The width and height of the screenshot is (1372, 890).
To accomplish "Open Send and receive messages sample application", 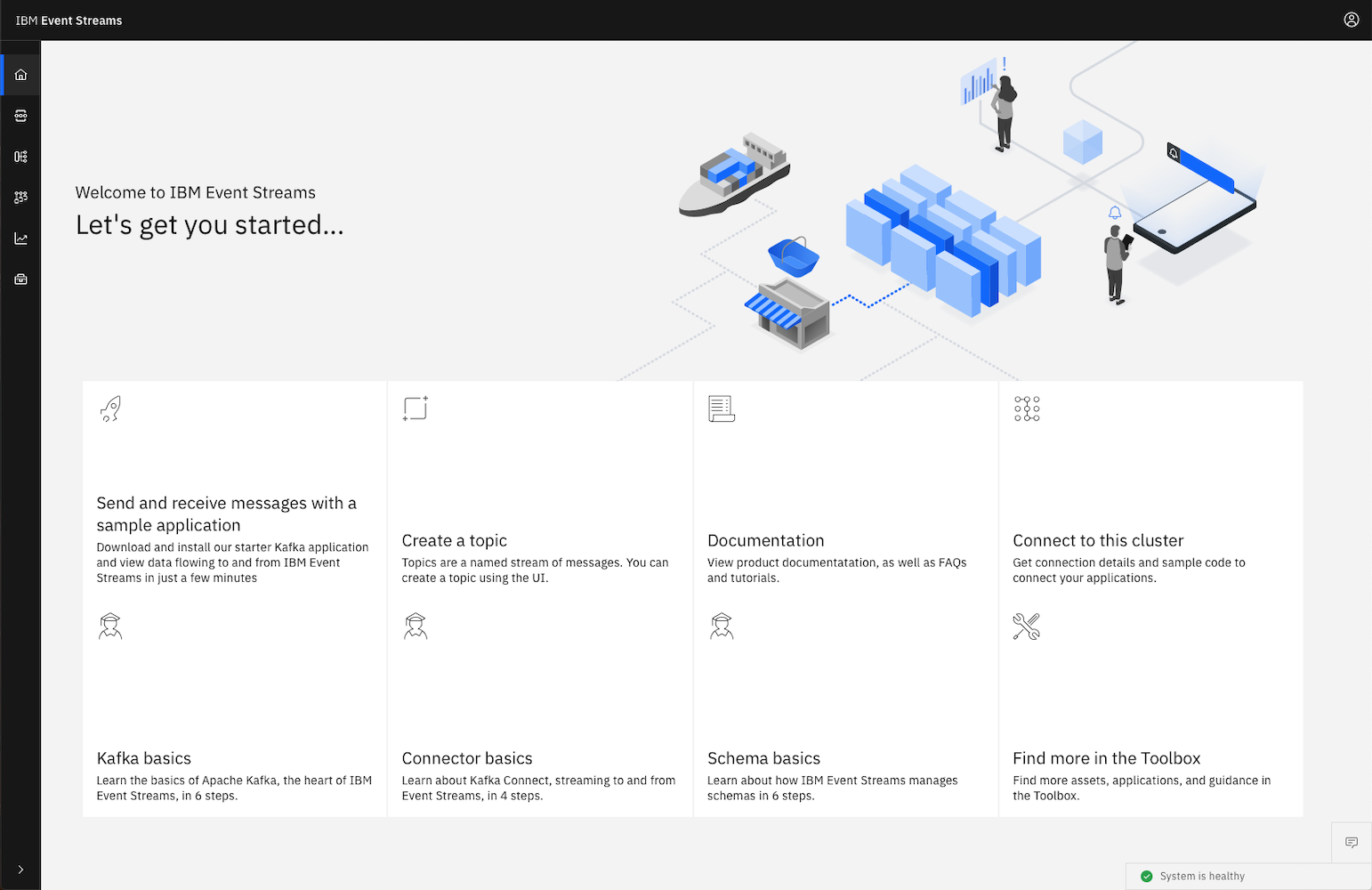I will (x=227, y=514).
